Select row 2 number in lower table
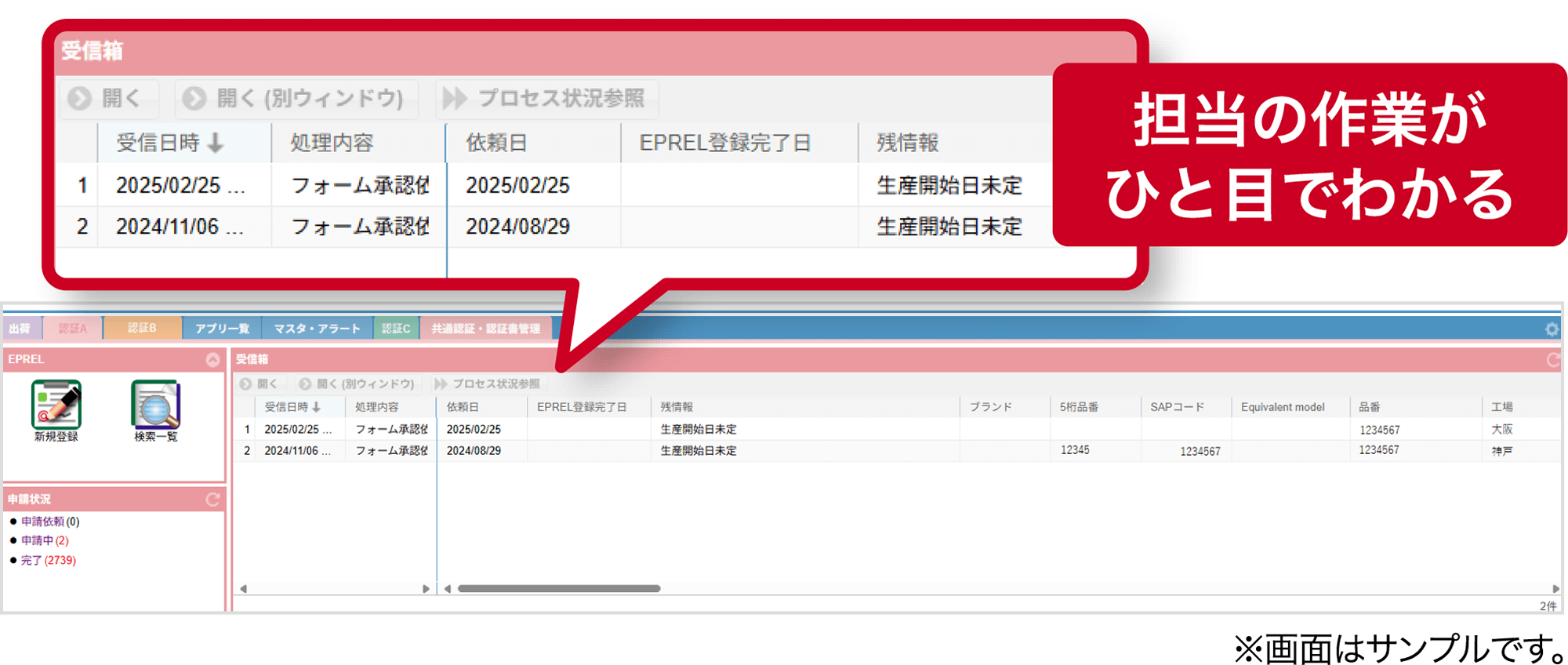Screen dimensions: 1568x665 pos(247,451)
